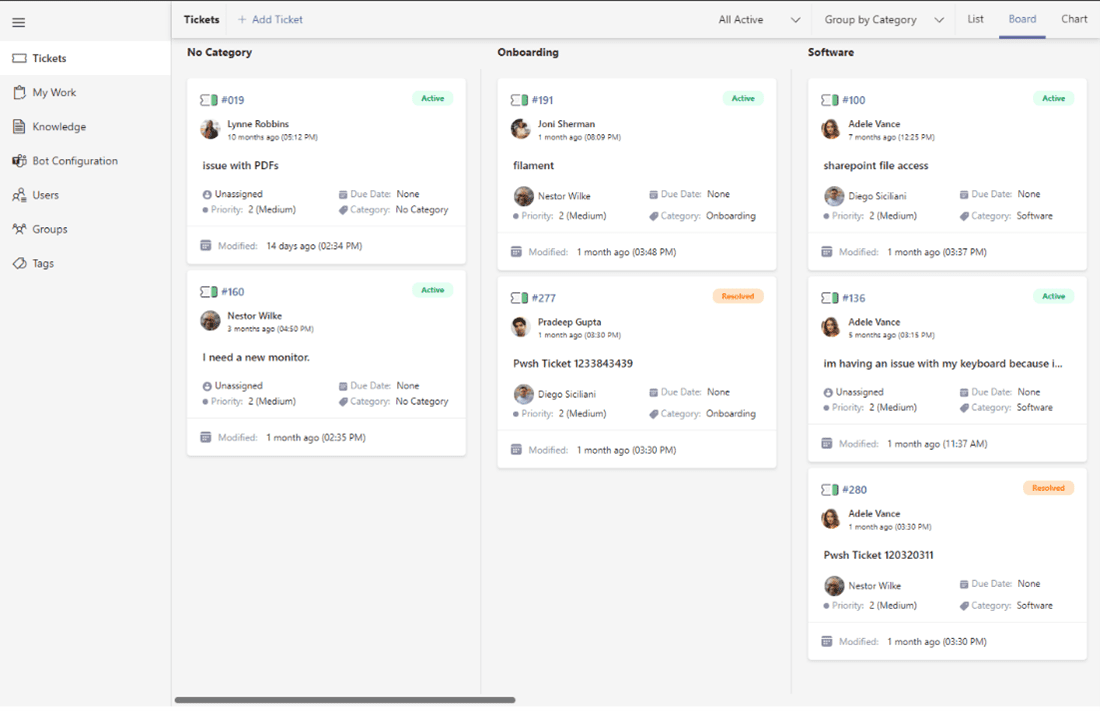Click Diego Siciliani assignee avatar on ticket #277
The width and height of the screenshot is (1100, 711).
pyautogui.click(x=523, y=394)
